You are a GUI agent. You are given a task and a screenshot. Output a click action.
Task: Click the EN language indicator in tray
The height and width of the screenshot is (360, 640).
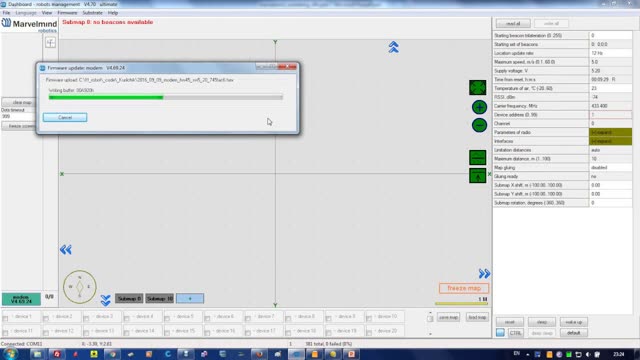(x=517, y=354)
